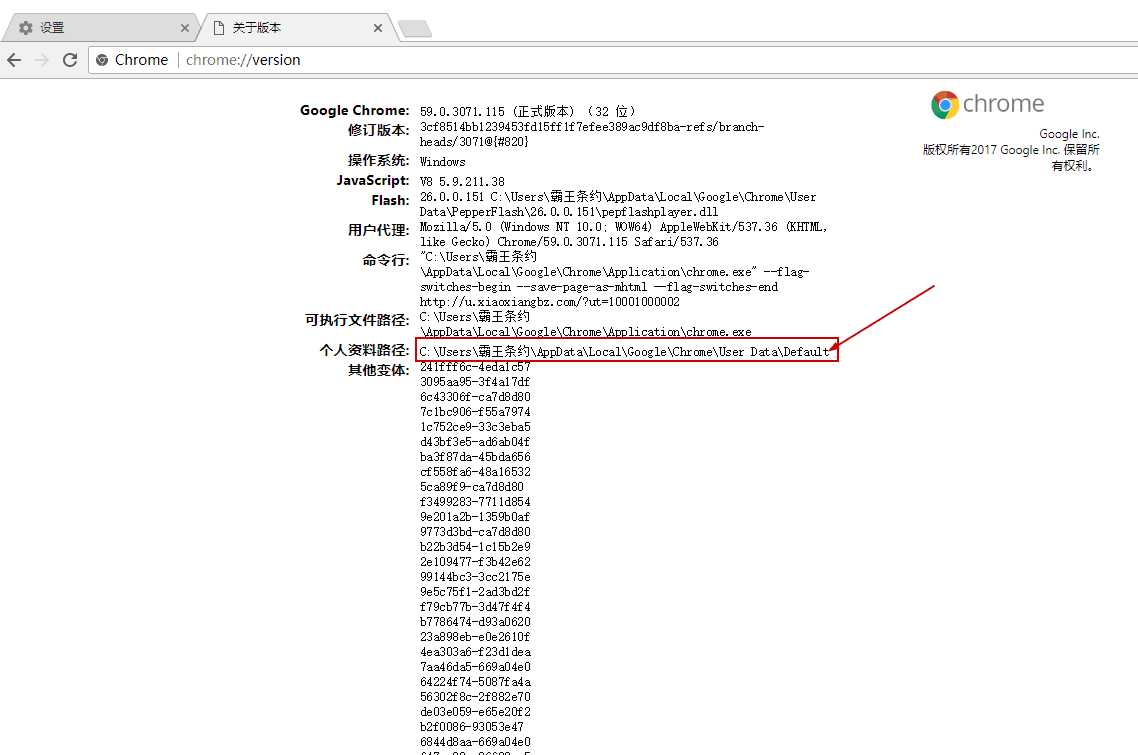Click variation 2e109477-f3b42e62
1138x755 pixels.
(x=475, y=562)
